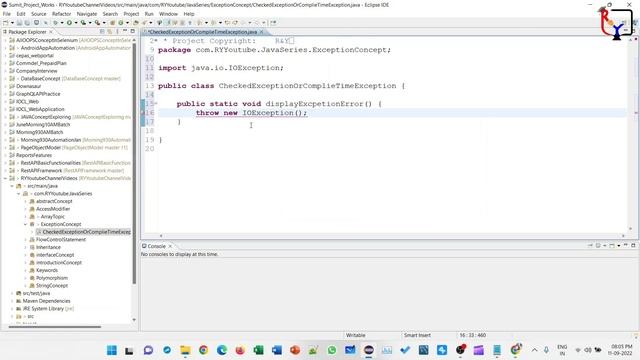640x360 pixels.
Task: Collapse the RYYoutubeChannelVideos project node
Action: (5, 178)
